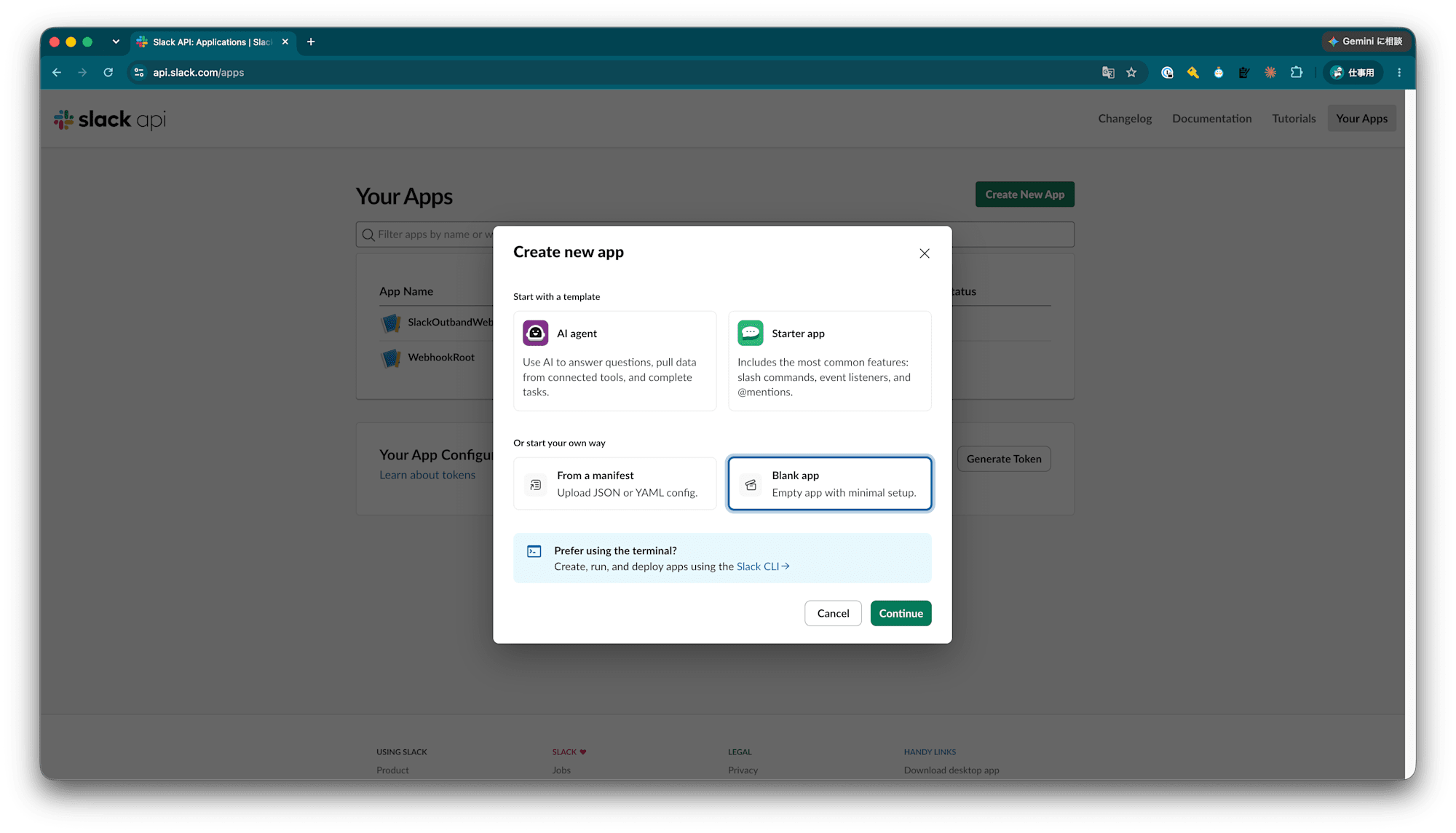This screenshot has width=1456, height=833.
Task: Open the Privacy footer link
Action: [x=743, y=770]
